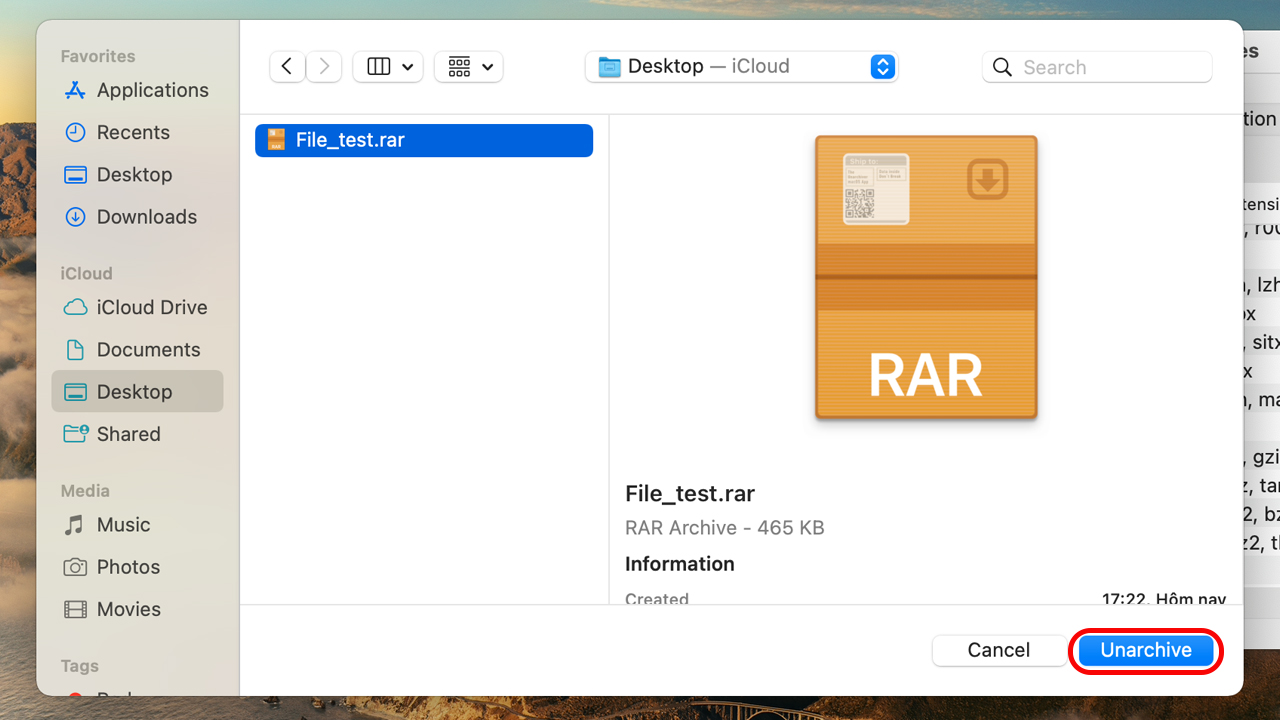Click the Cancel button

[998, 650]
